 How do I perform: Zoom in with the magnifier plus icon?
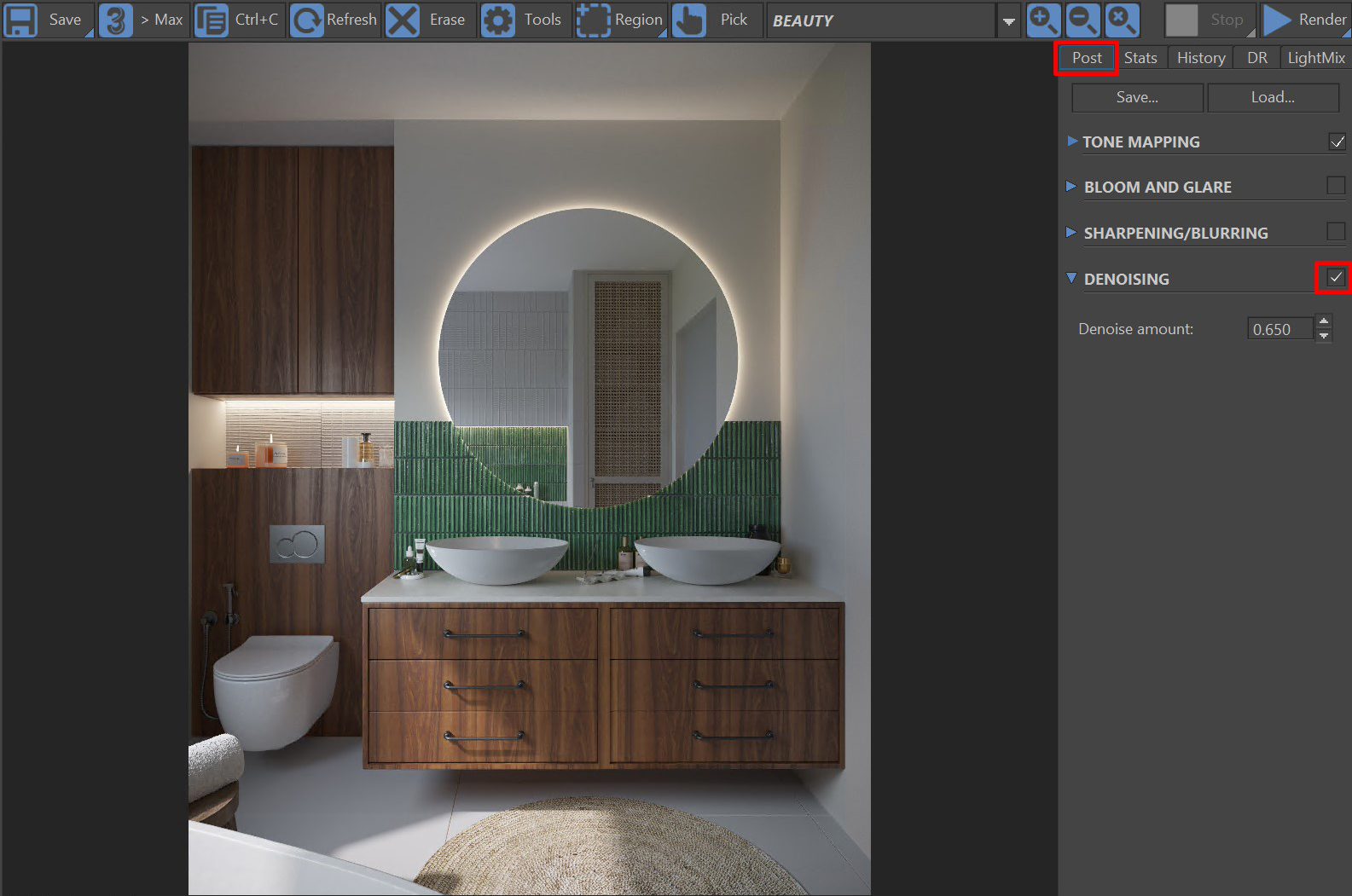[x=1042, y=20]
